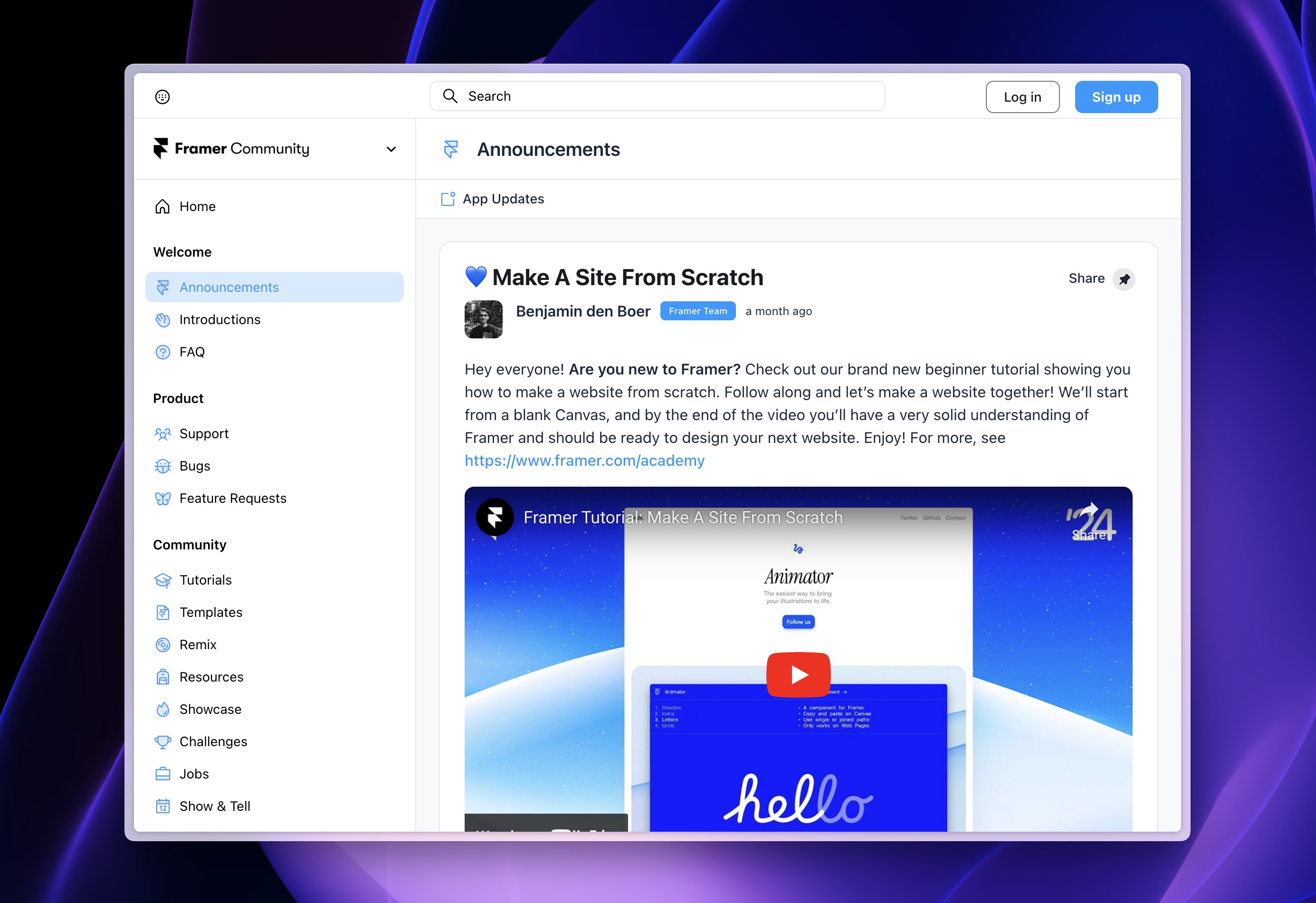Go to Home in the sidebar
Viewport: 1316px width, 903px height.
[x=197, y=207]
